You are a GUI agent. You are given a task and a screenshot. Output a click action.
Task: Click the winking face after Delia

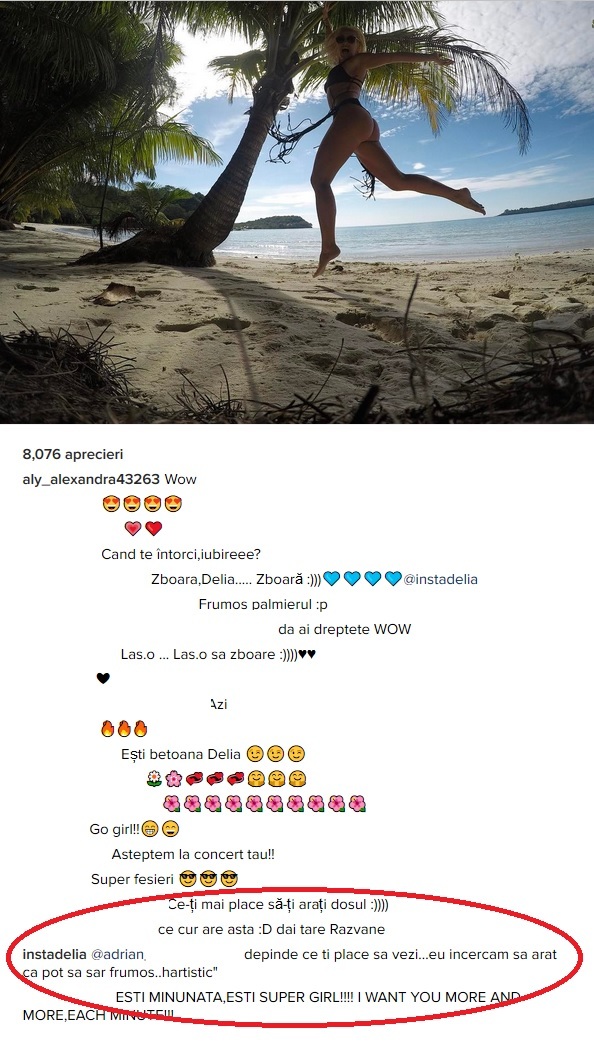(254, 754)
